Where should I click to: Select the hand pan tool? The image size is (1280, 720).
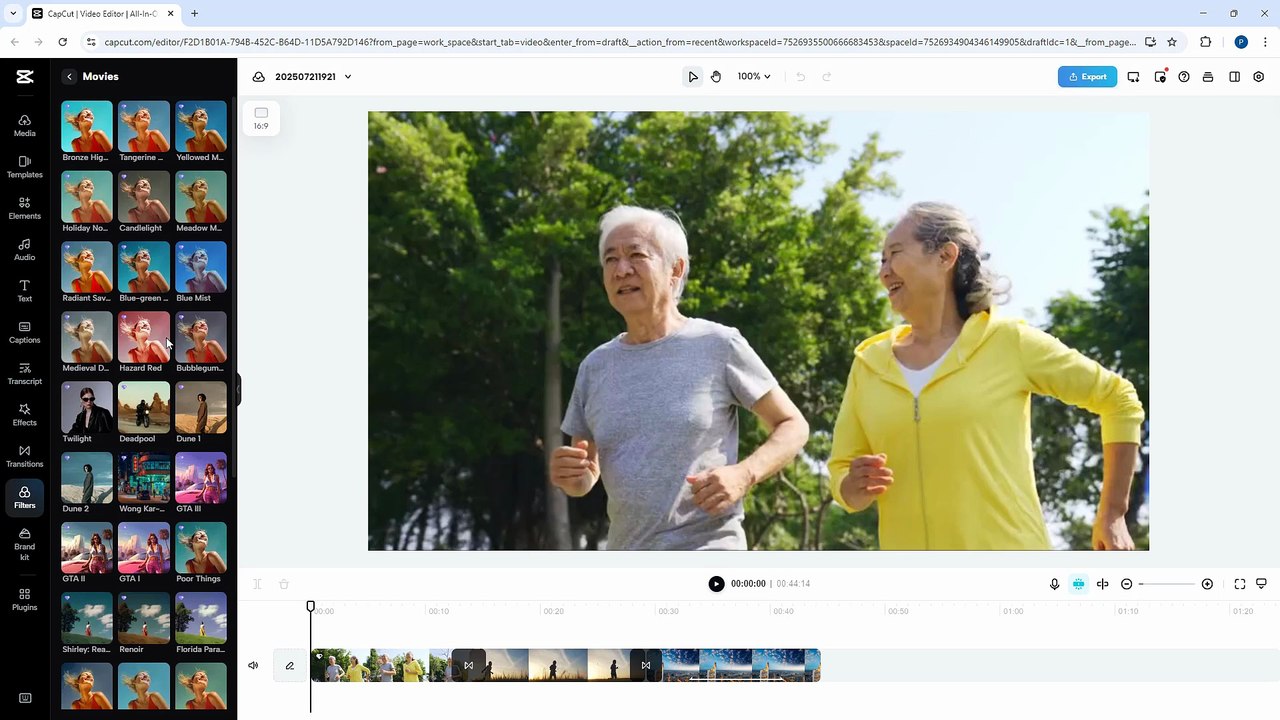tap(716, 77)
